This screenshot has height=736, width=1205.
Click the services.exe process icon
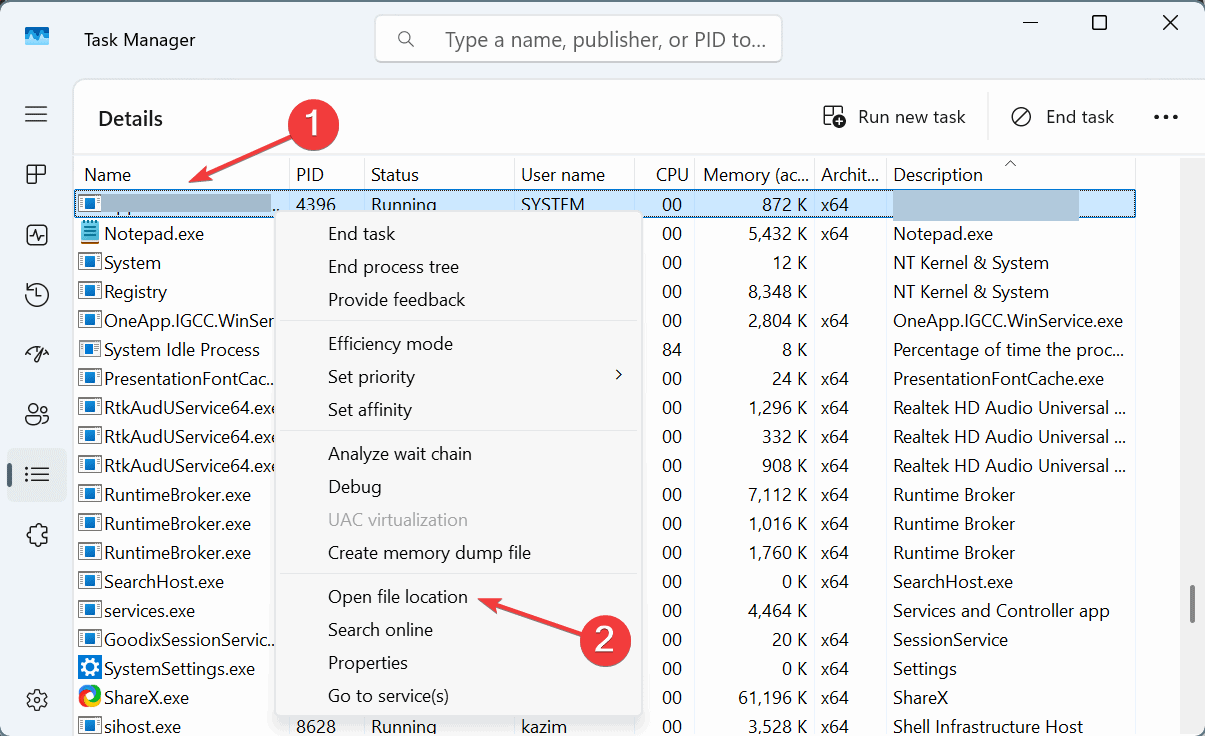click(x=90, y=610)
